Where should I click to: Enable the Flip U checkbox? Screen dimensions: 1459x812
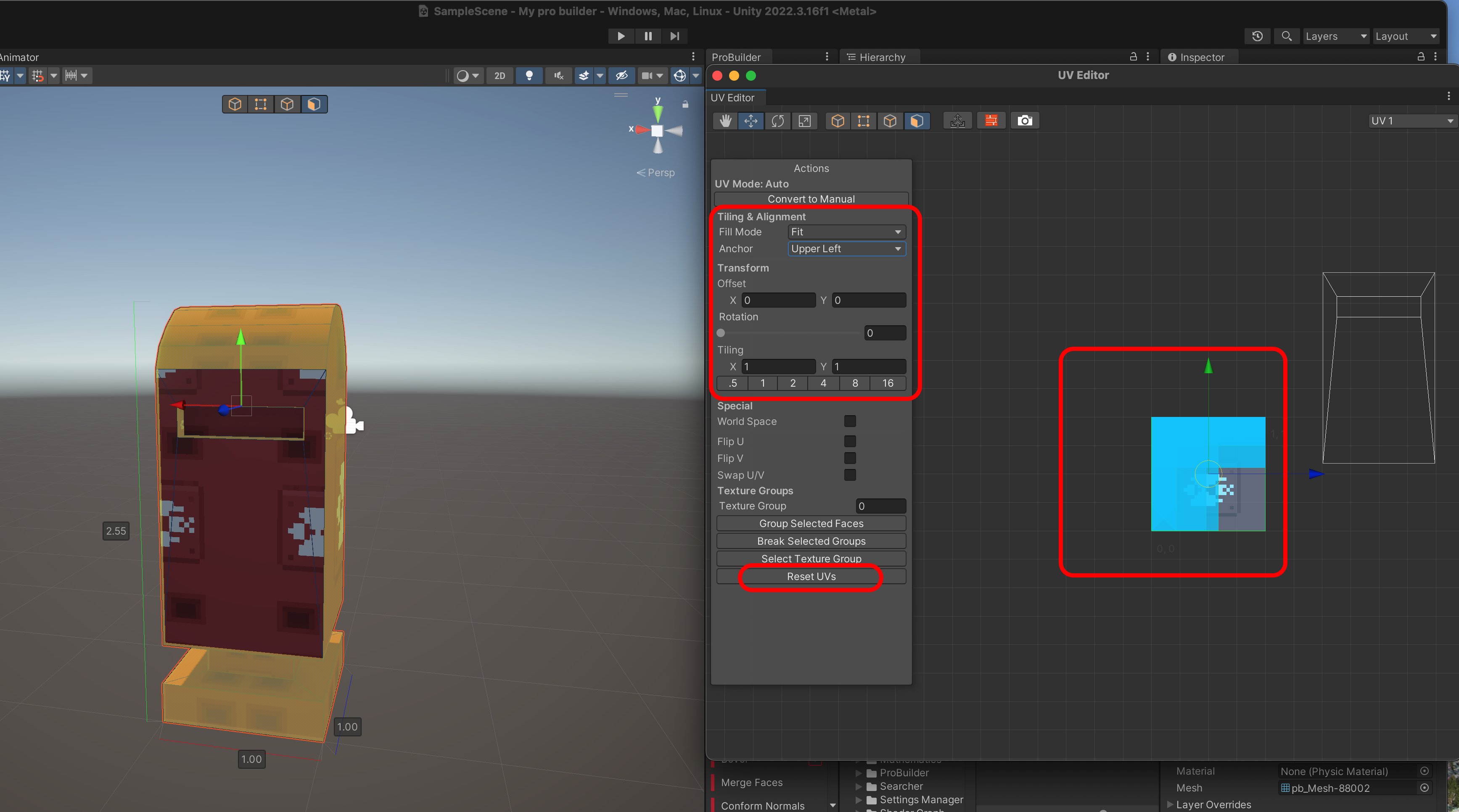pos(850,441)
